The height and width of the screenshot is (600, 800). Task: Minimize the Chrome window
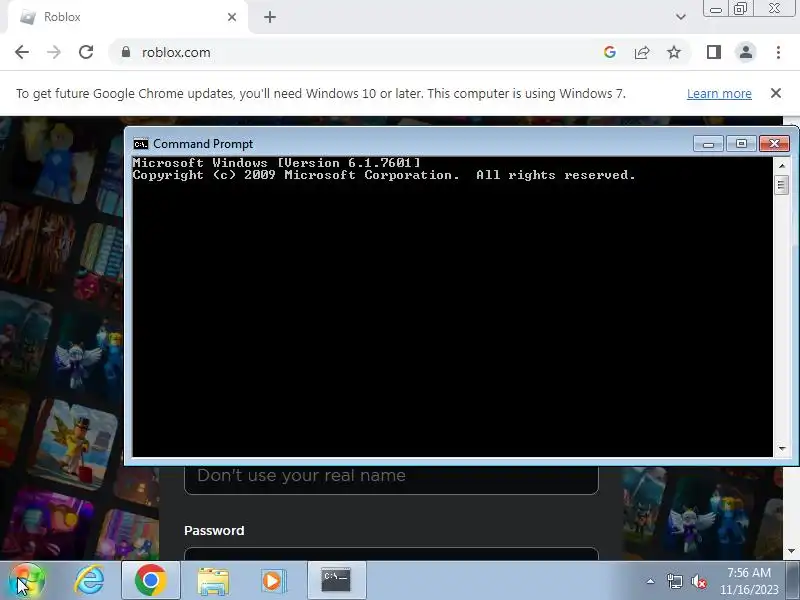[715, 9]
